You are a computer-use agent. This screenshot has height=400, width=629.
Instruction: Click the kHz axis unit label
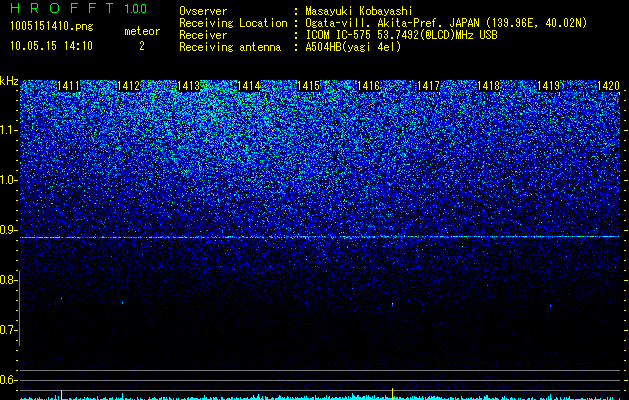pos(9,81)
